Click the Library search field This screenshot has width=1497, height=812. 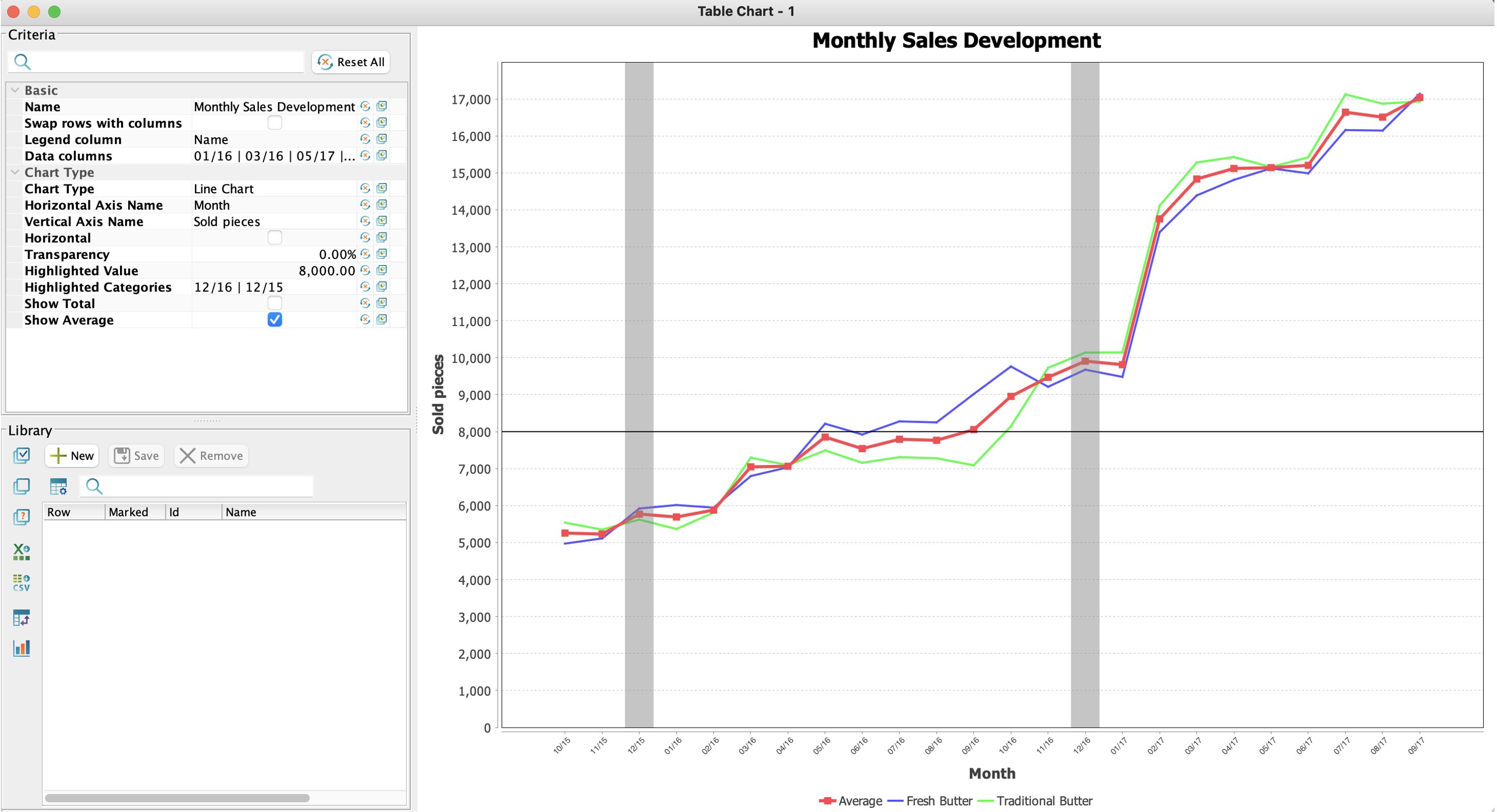coord(196,486)
